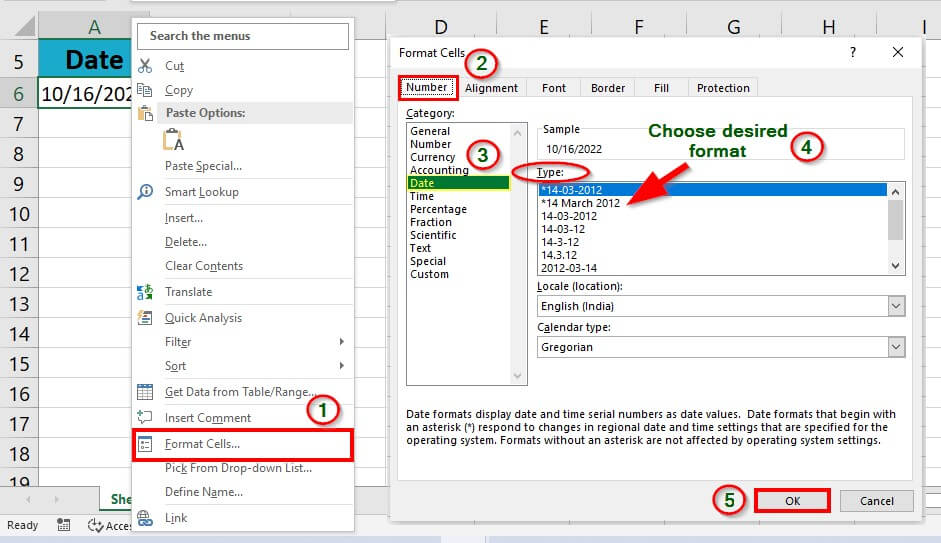Viewport: 941px width, 543px height.
Task: Choose Insert... from context menu
Action: tap(184, 218)
